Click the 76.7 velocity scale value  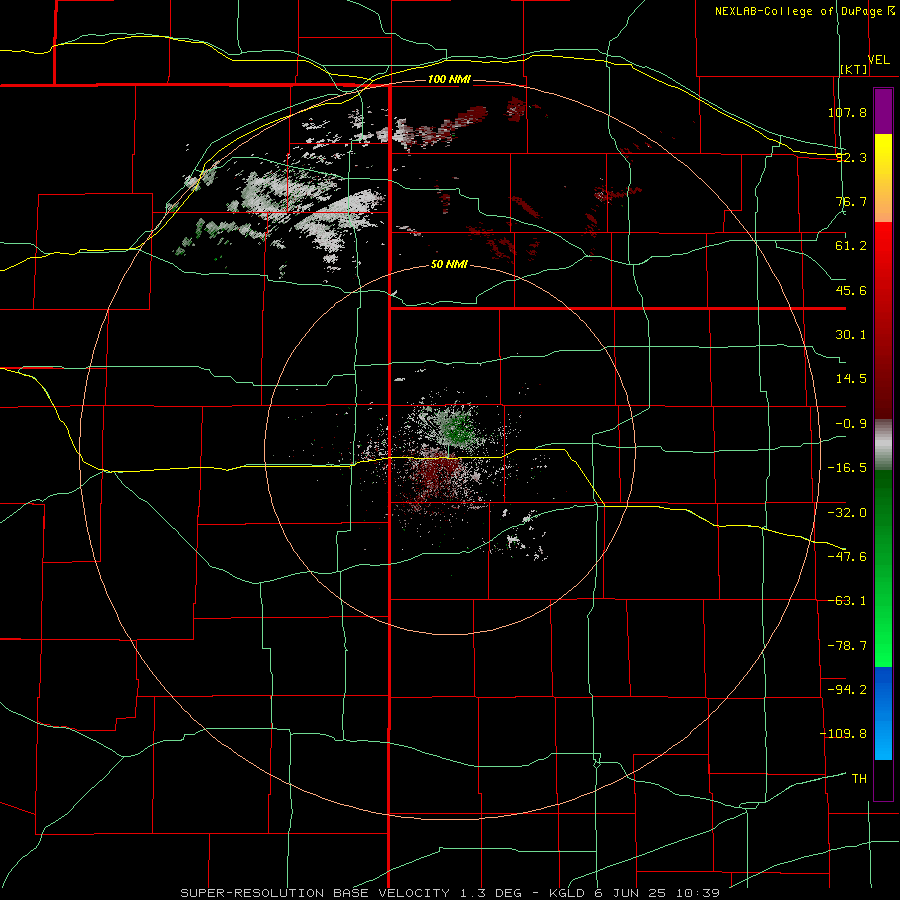[x=851, y=201]
